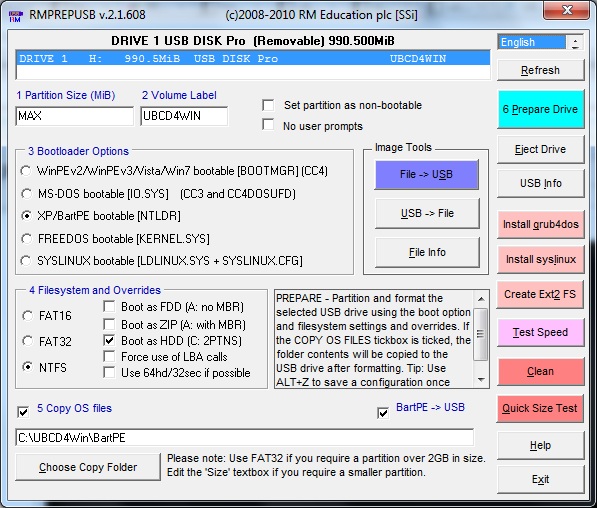Focus the Partition Size field containing MAX

[75, 116]
